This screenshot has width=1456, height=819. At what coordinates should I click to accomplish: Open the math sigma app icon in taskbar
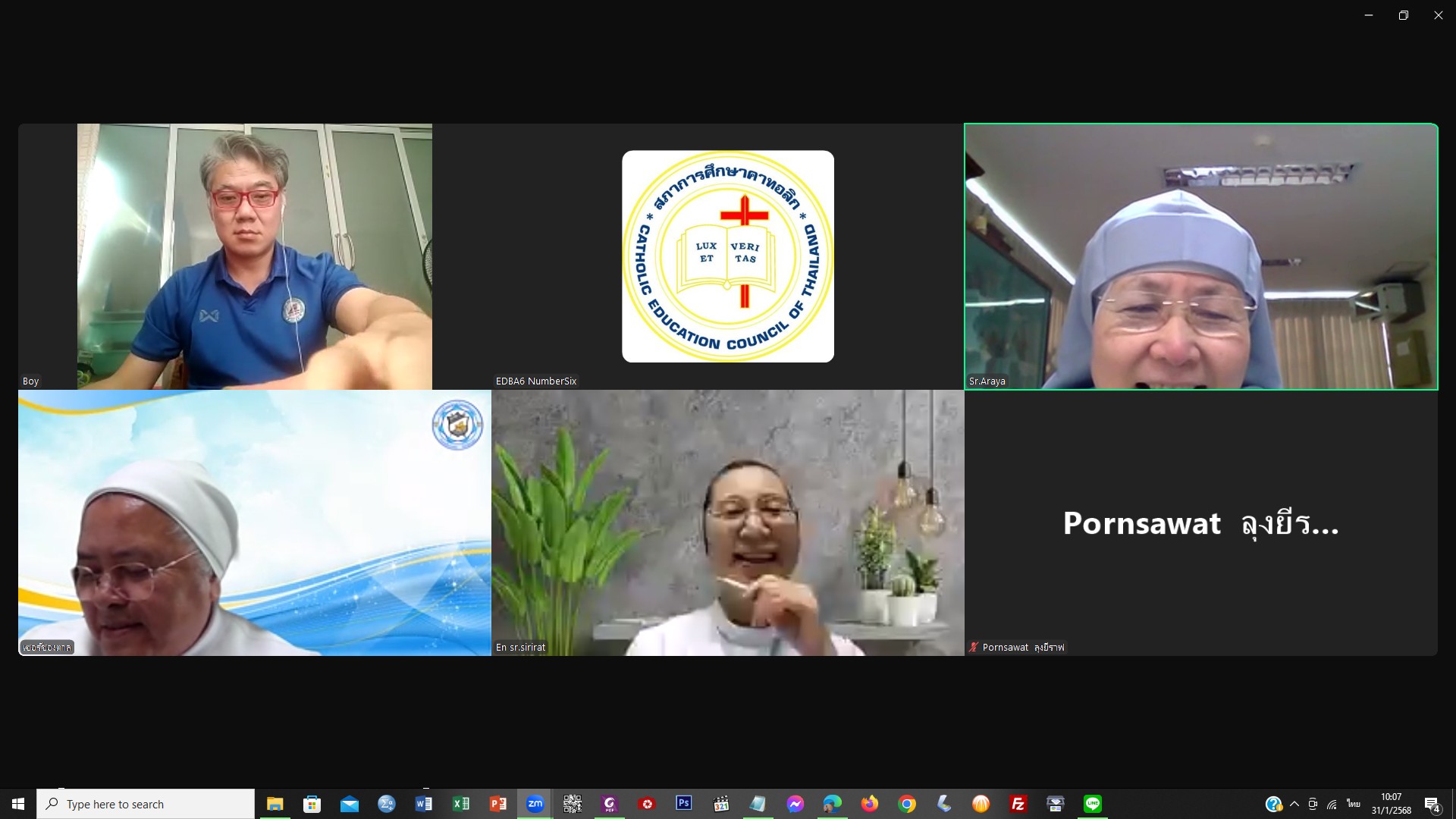[386, 804]
